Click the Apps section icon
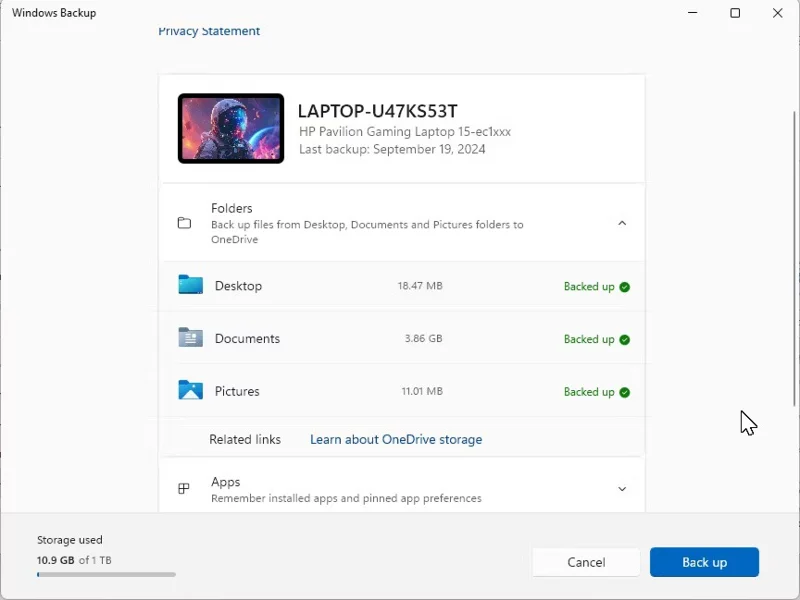 (x=184, y=488)
